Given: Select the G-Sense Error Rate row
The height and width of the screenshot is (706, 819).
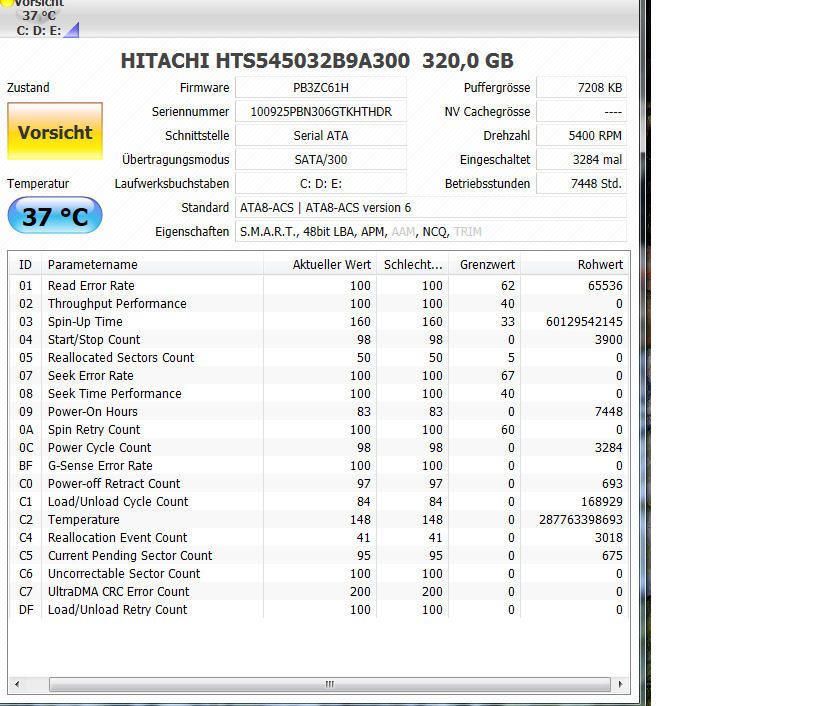Looking at the screenshot, I should click(319, 466).
